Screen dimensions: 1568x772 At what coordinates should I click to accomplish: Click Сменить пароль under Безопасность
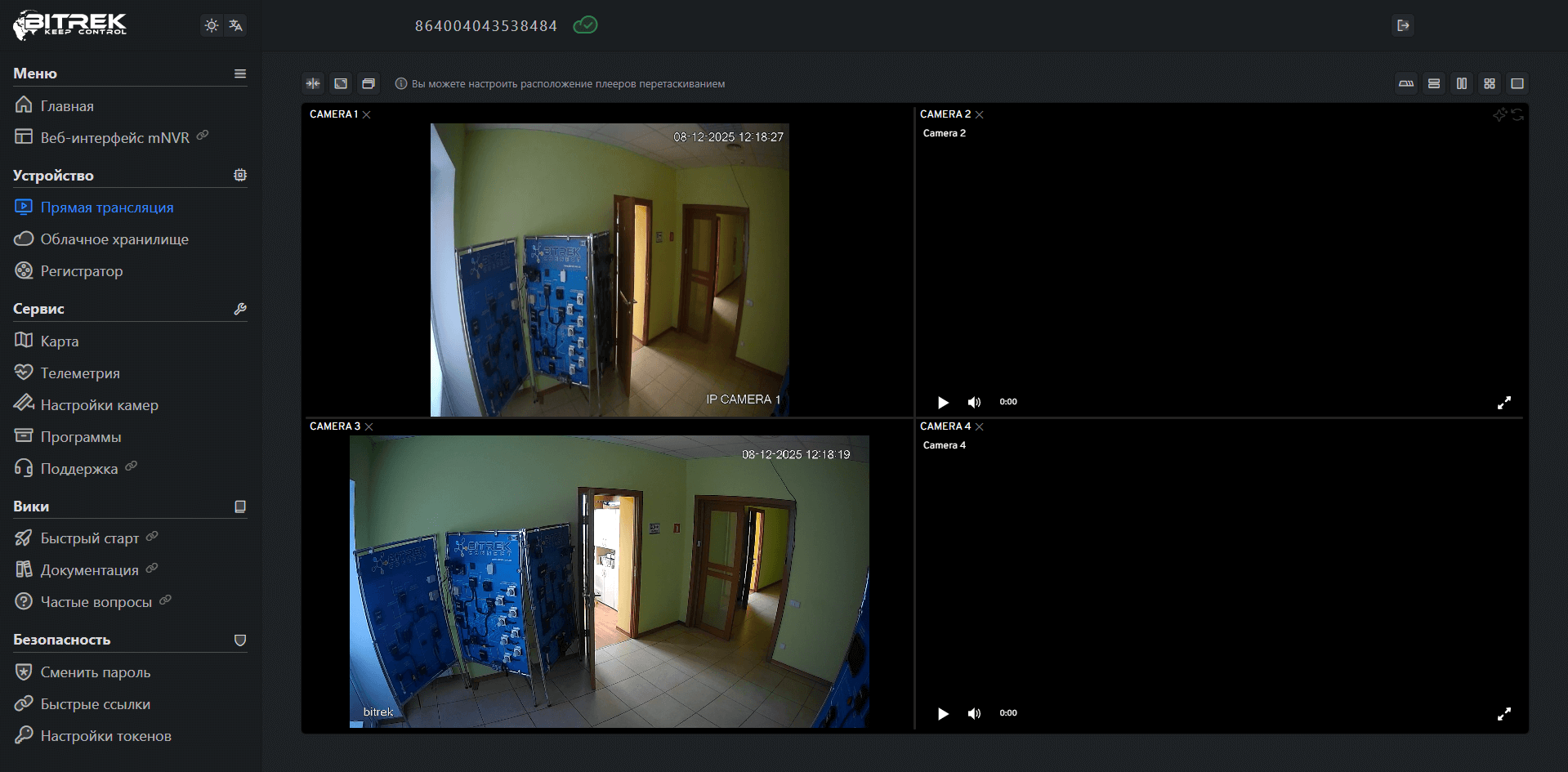click(96, 672)
